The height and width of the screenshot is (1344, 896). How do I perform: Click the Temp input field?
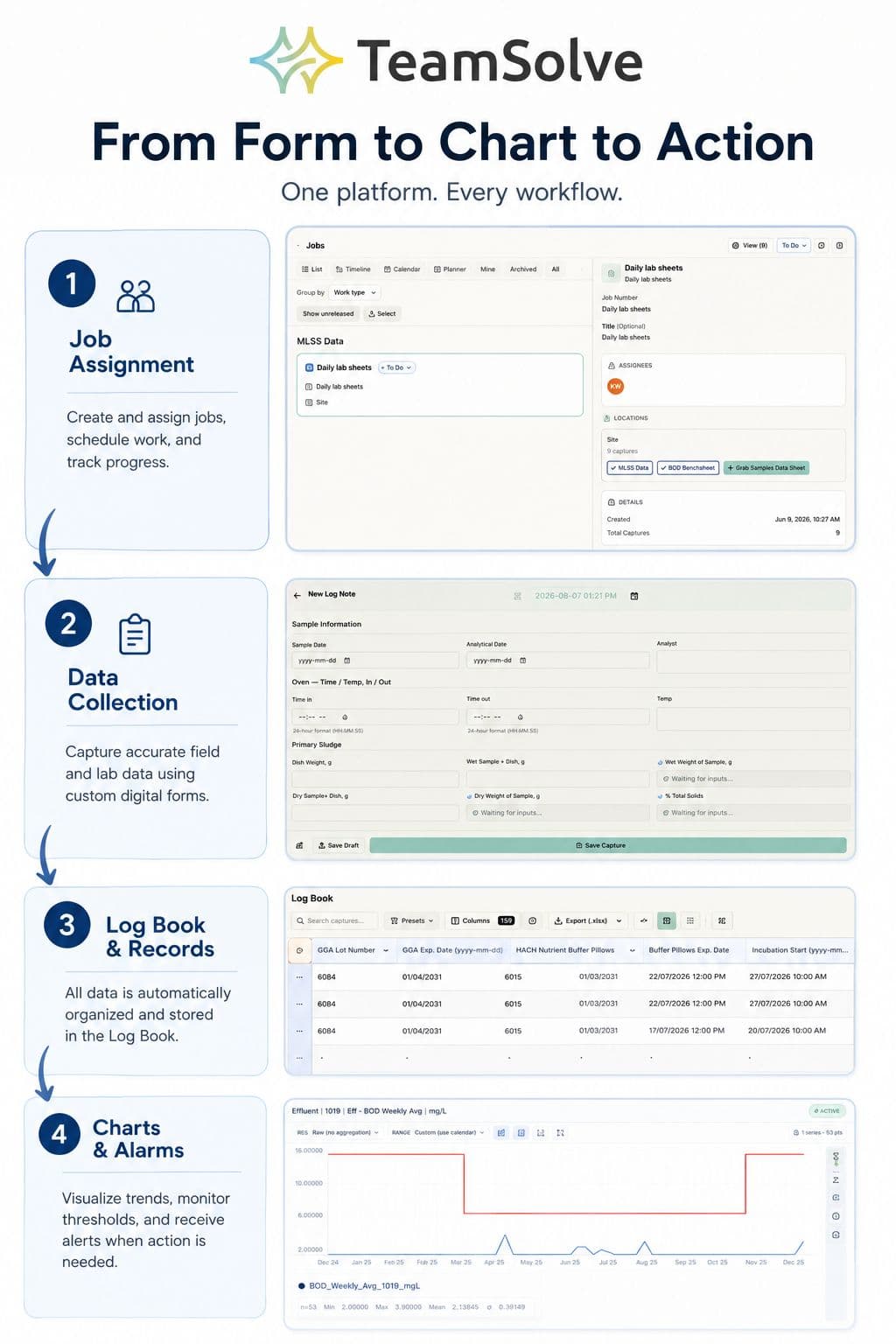[752, 717]
